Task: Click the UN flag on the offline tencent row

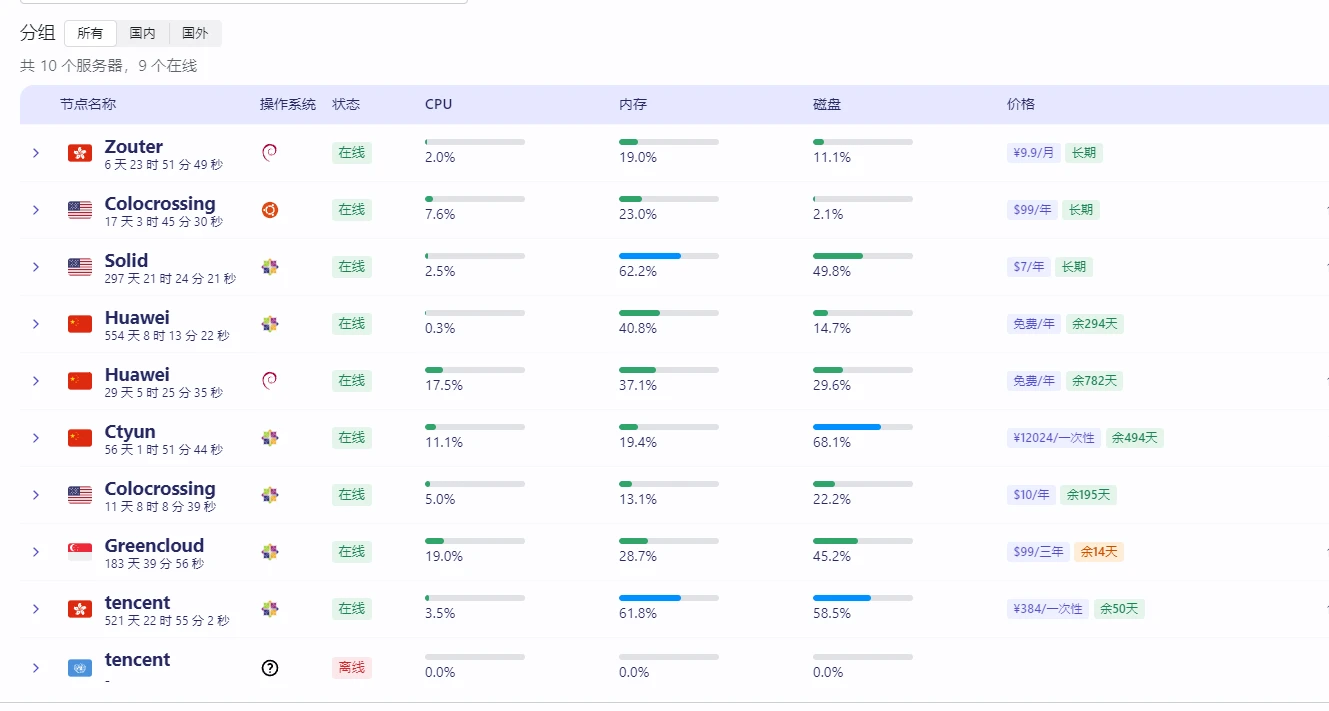Action: click(x=80, y=667)
